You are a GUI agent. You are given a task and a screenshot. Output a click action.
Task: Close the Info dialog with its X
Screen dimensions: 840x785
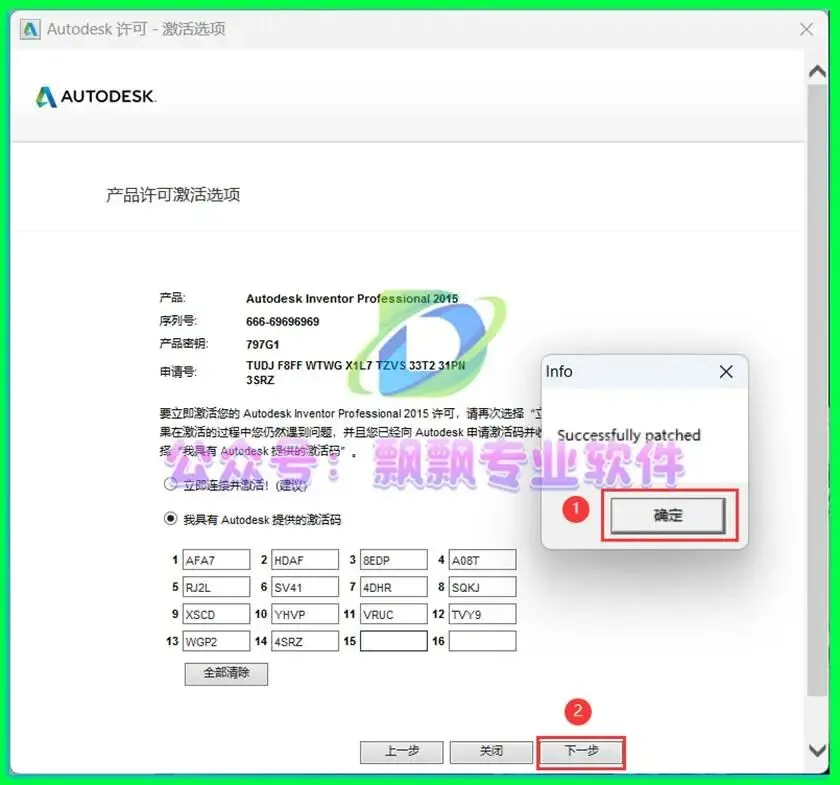(x=726, y=371)
